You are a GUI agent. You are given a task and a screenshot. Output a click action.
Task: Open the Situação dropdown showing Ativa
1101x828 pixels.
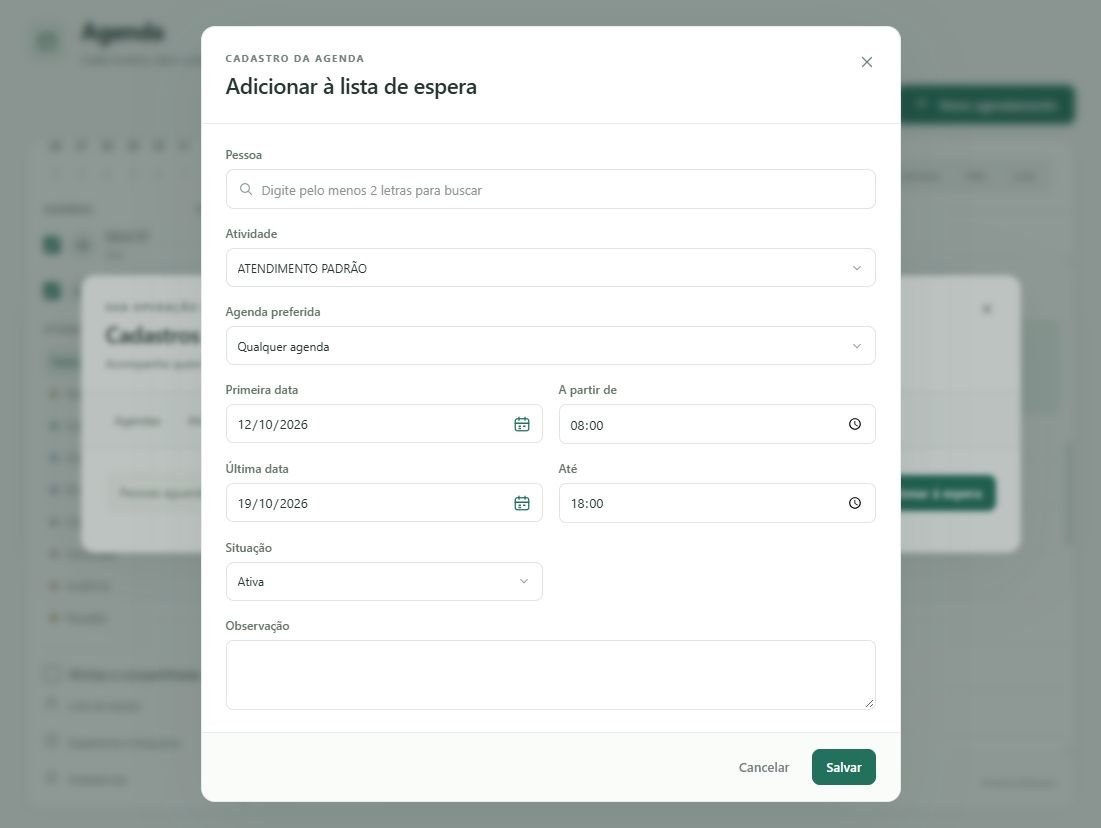click(384, 581)
